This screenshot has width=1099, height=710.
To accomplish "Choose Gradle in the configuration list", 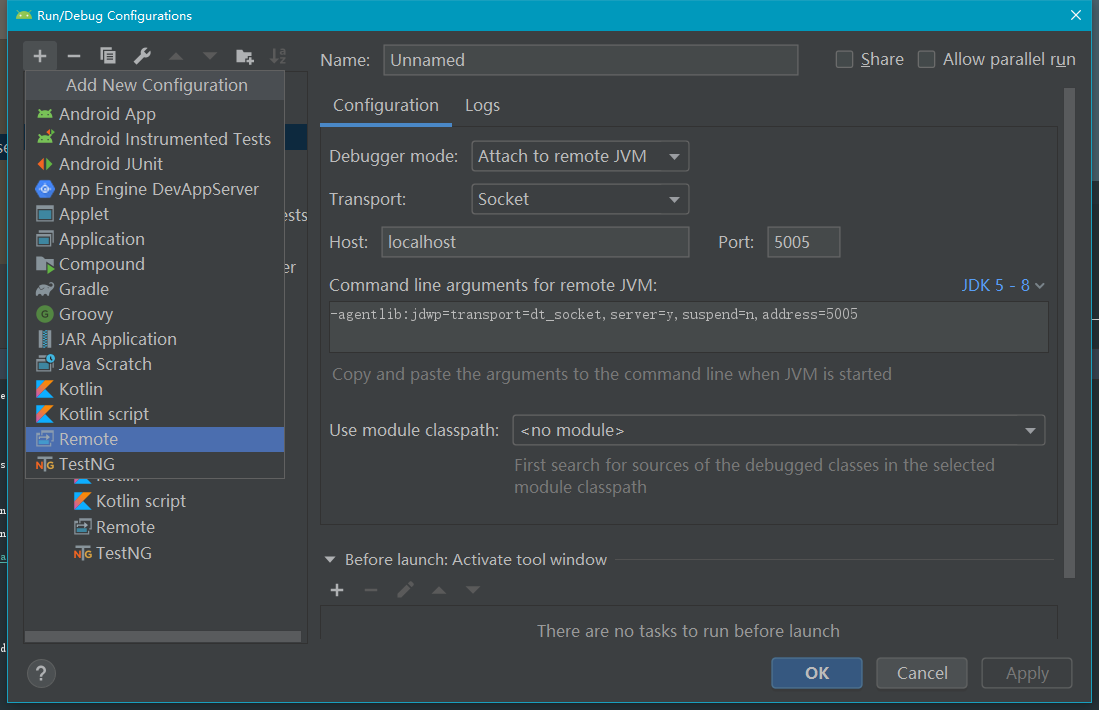I will click(84, 289).
